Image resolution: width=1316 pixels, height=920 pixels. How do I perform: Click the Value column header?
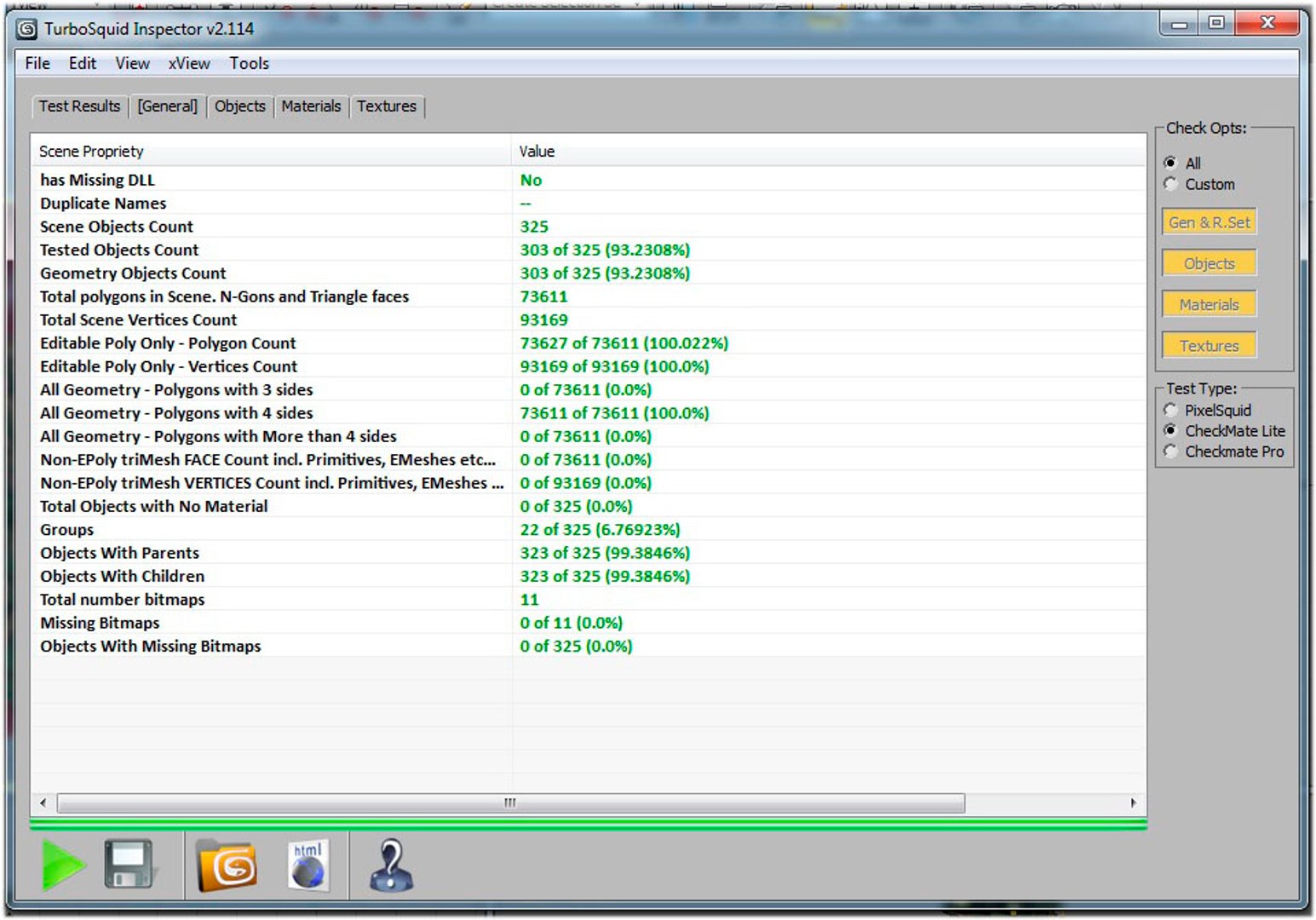[829, 151]
